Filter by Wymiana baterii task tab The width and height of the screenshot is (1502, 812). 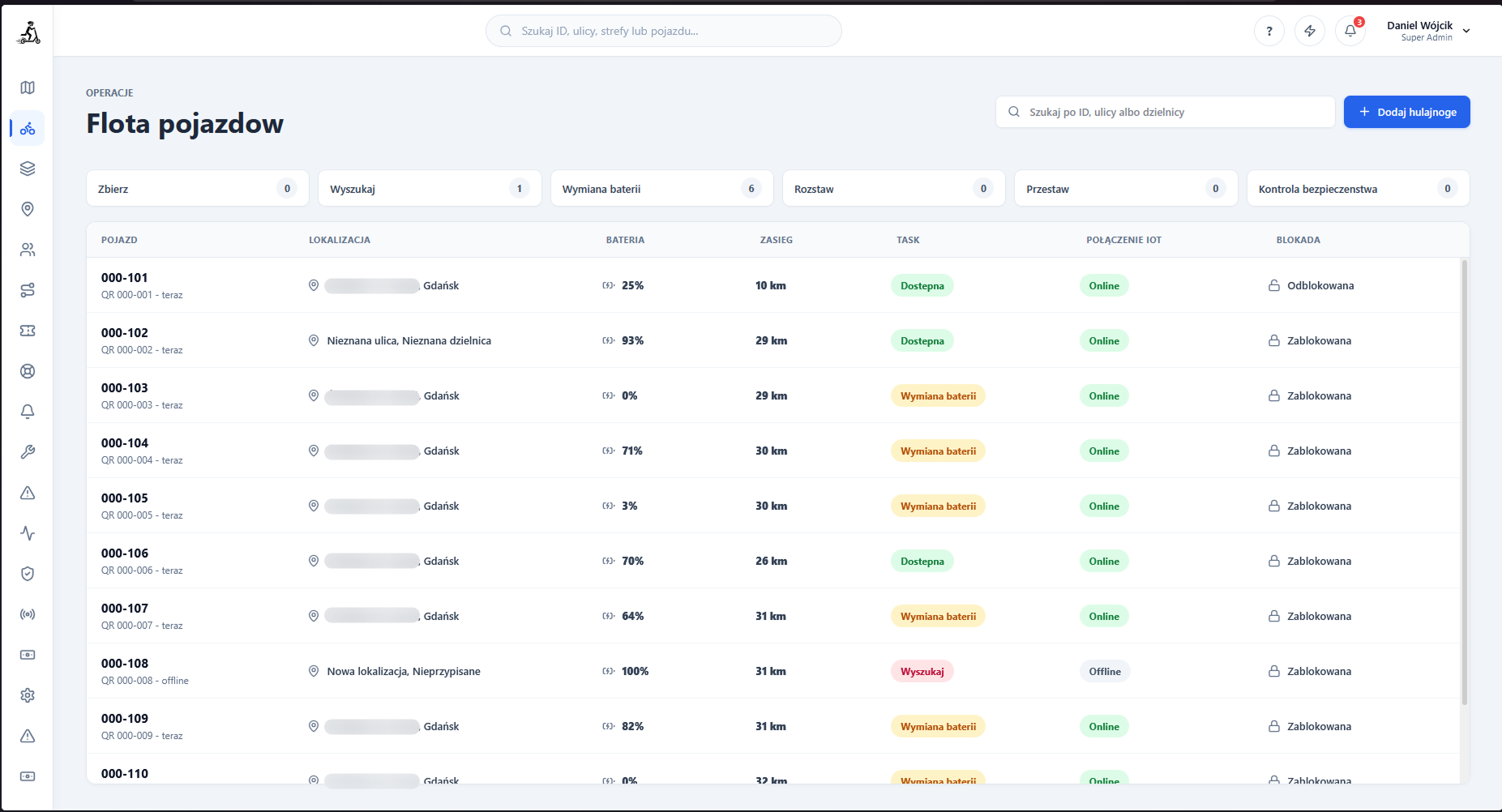click(661, 189)
